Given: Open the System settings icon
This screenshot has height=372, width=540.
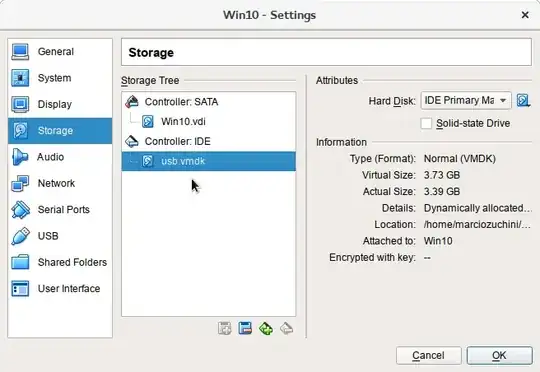Looking at the screenshot, I should point(20,78).
